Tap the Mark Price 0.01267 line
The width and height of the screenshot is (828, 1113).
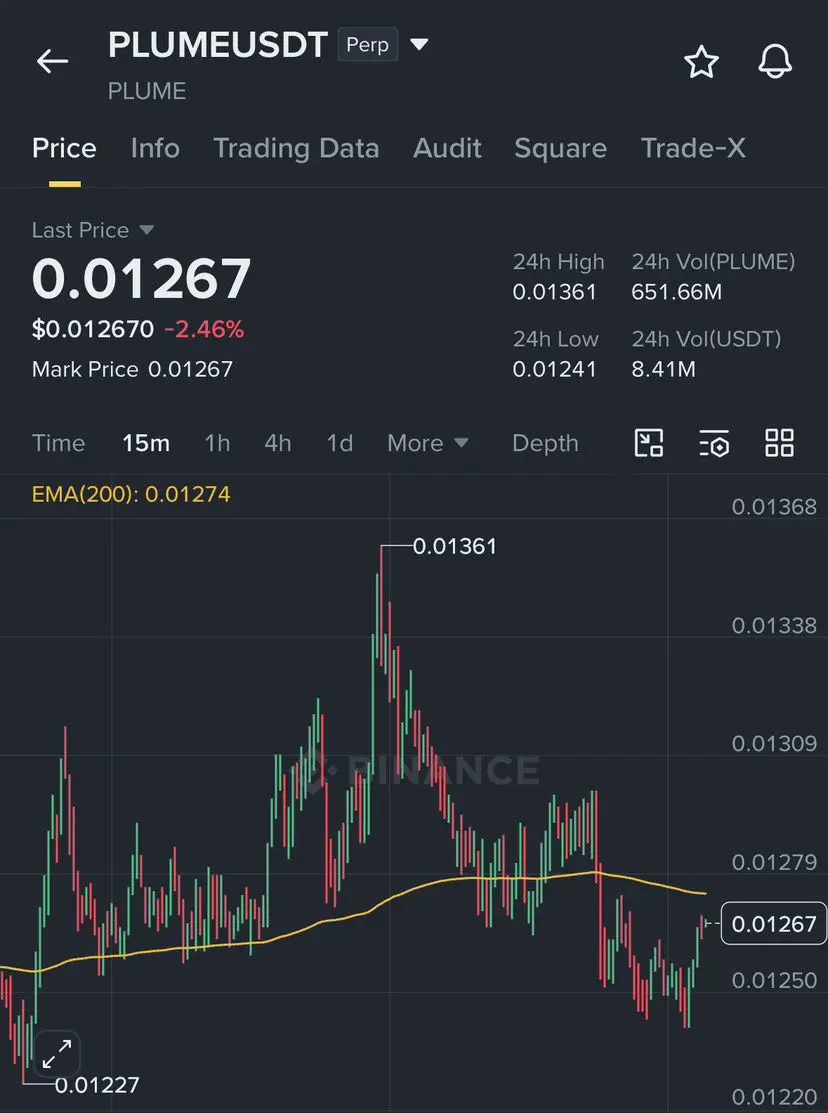(132, 369)
